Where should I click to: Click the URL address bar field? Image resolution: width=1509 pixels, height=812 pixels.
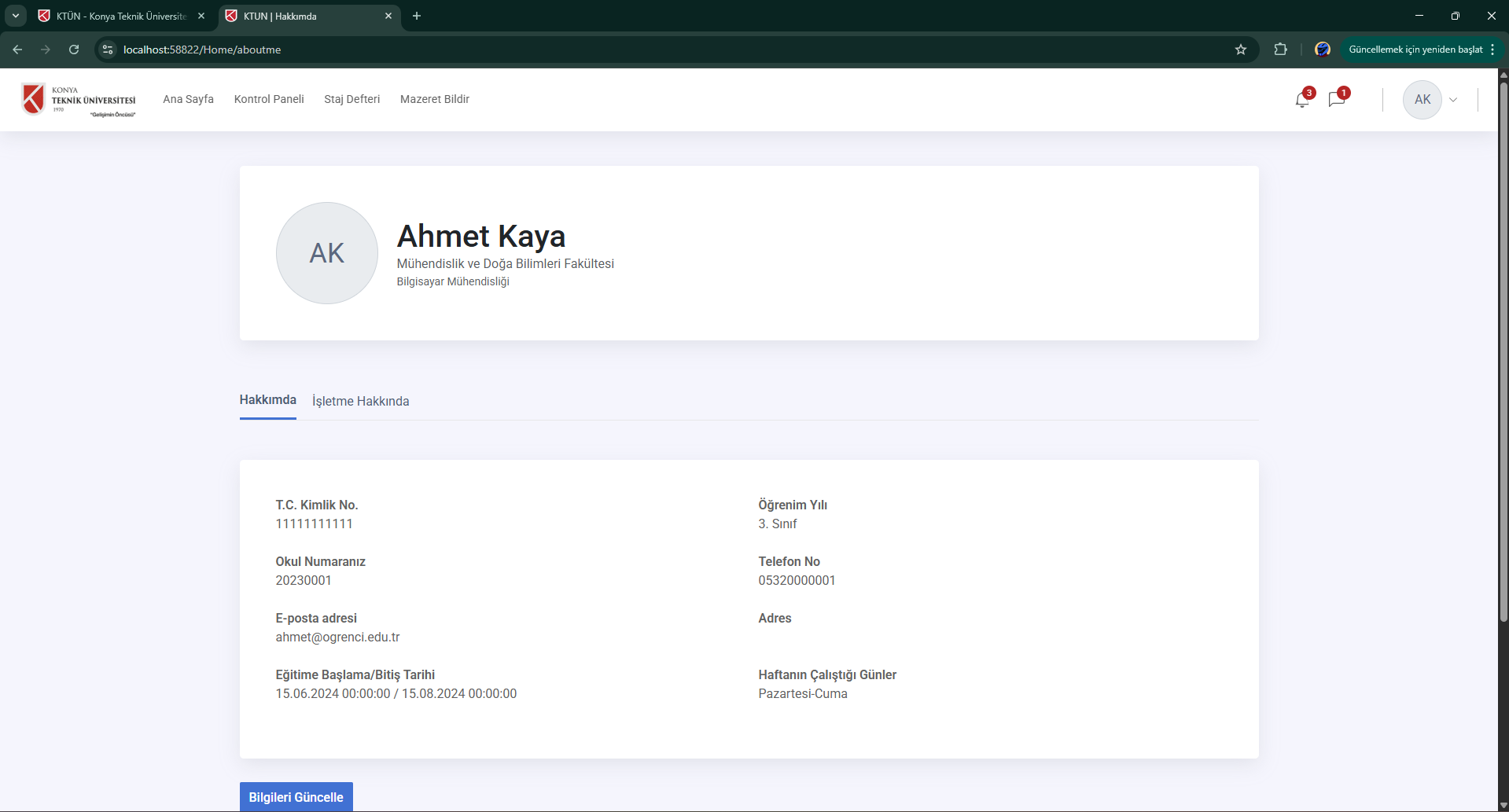(629, 50)
